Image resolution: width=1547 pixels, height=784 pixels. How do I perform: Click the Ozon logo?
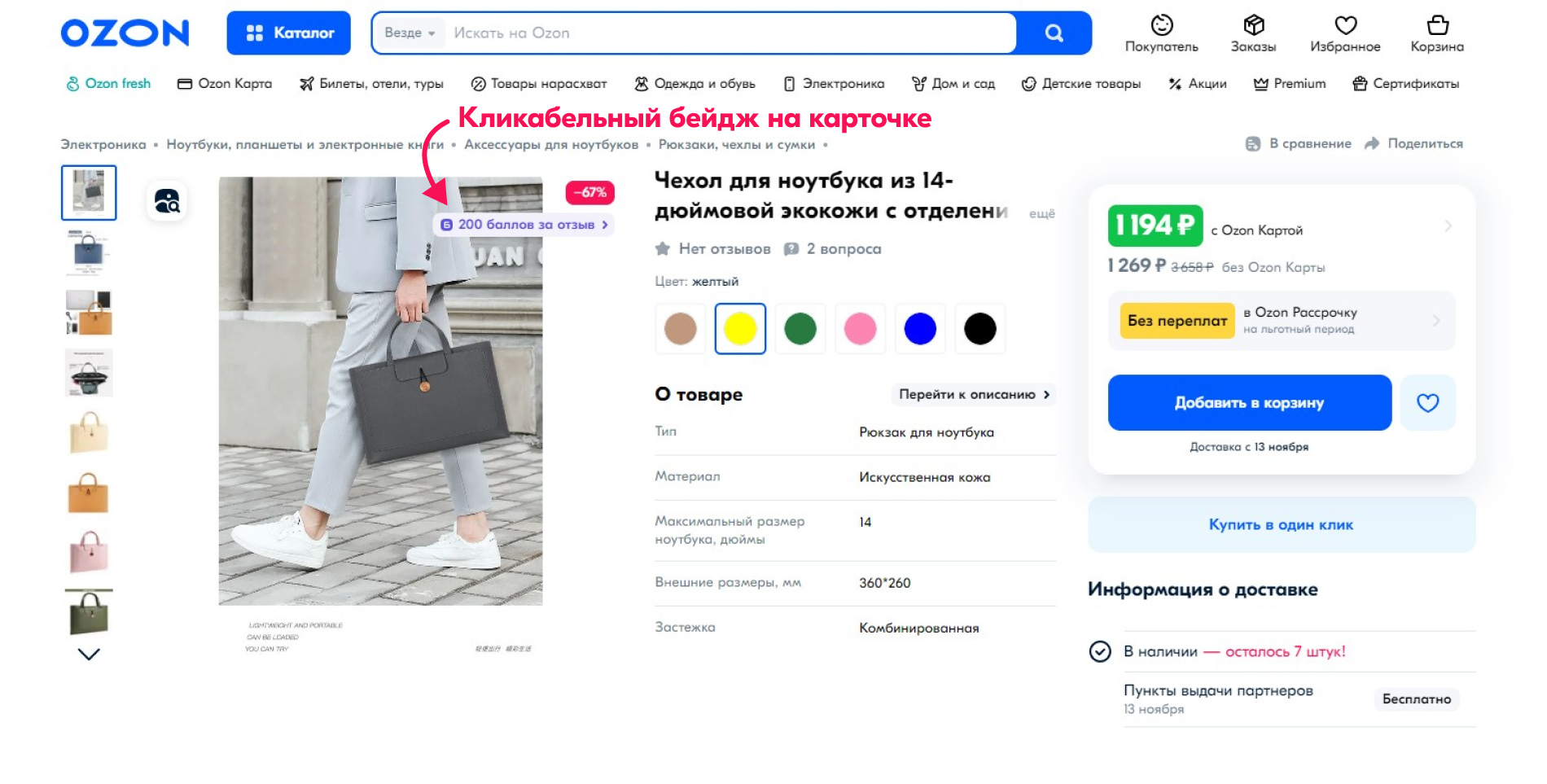(125, 33)
